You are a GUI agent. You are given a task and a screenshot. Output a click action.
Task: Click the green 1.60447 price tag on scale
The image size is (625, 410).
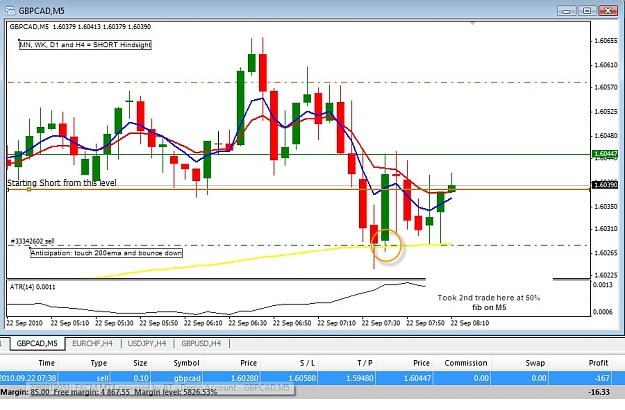[605, 154]
